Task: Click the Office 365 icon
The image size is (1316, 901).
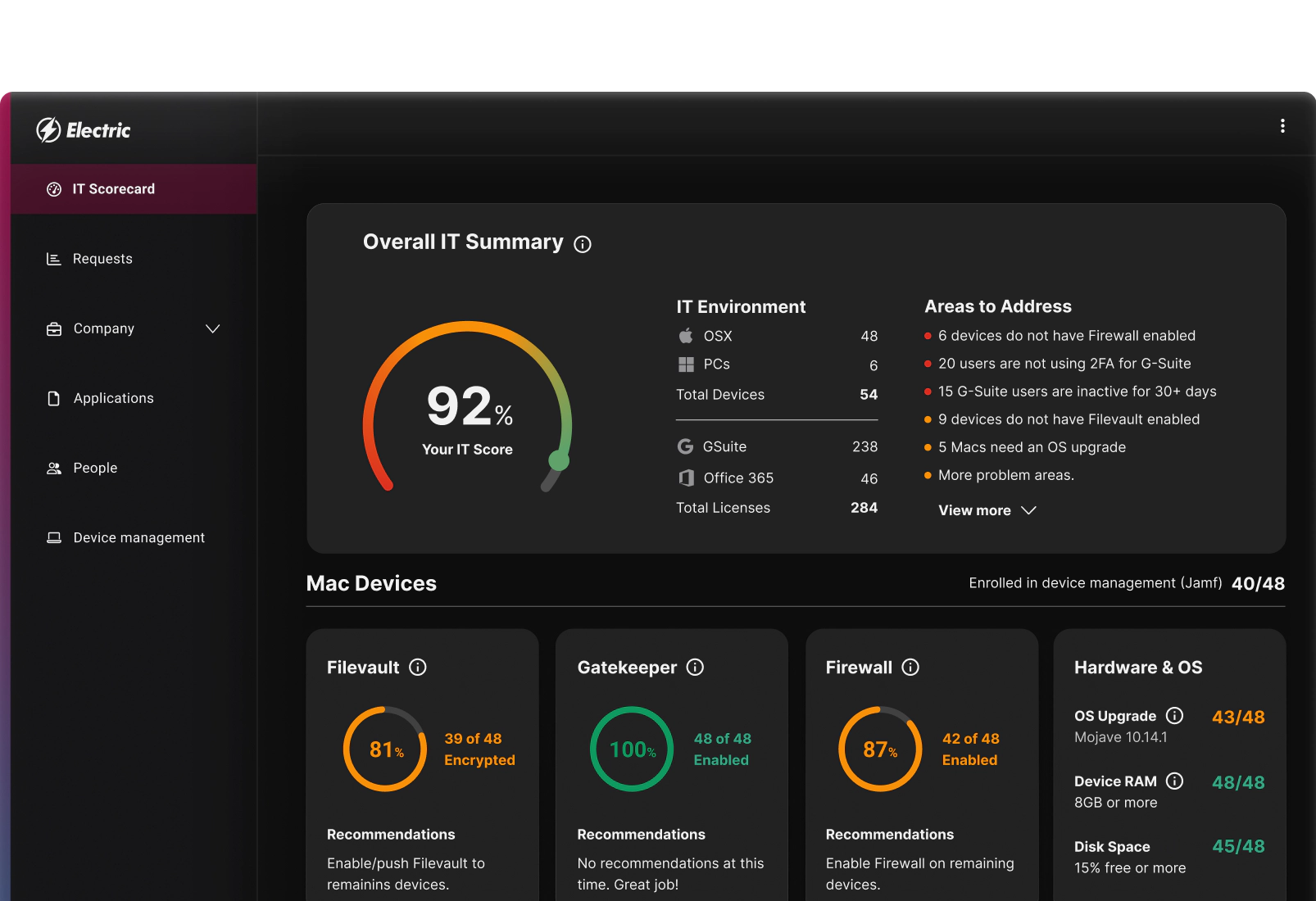Action: pos(685,478)
